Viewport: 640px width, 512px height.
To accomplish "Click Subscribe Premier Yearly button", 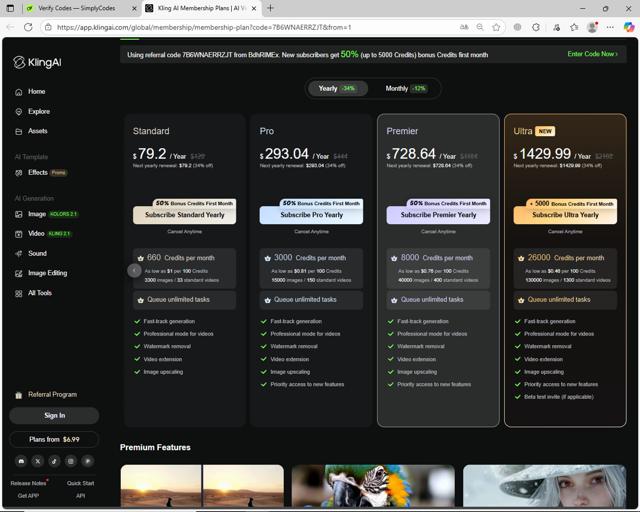I will click(x=438, y=215).
